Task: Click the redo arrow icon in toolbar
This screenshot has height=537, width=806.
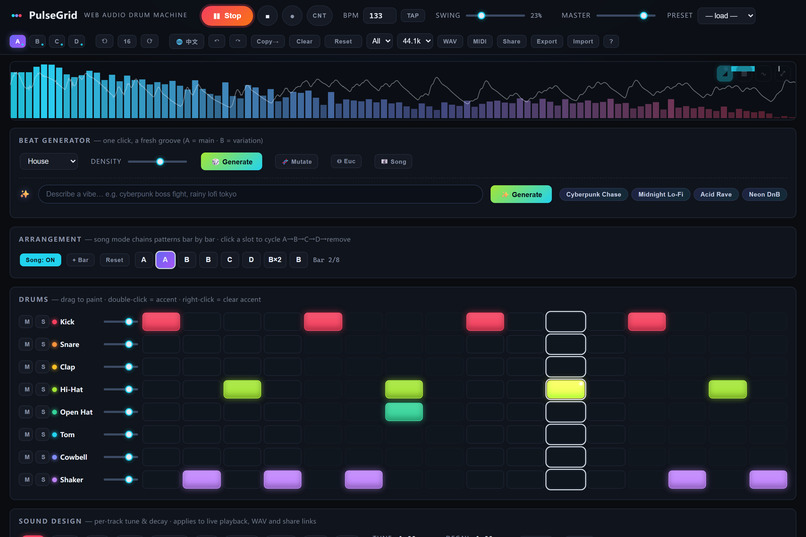Action: coord(237,41)
